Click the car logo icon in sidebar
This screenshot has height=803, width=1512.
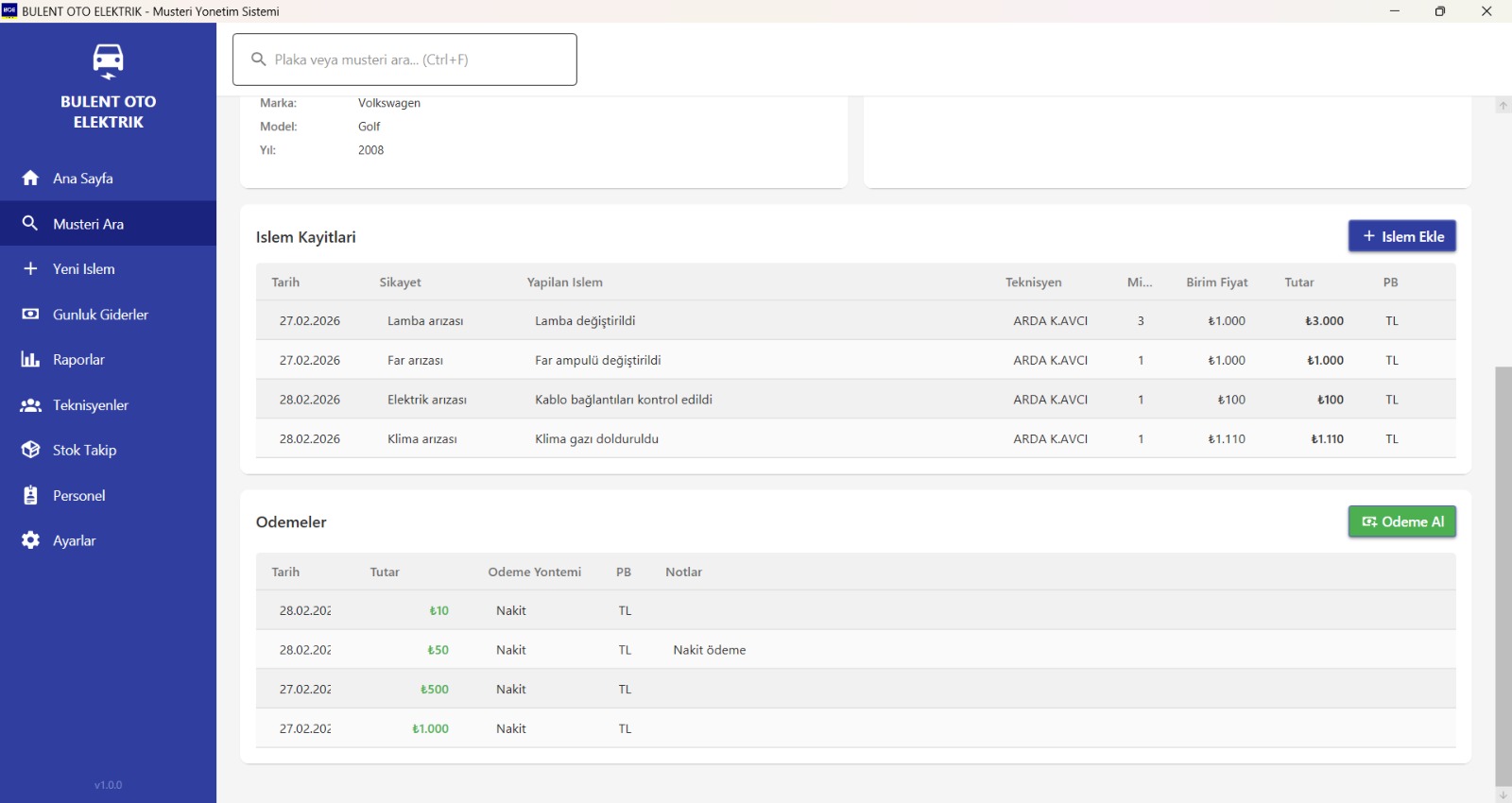[108, 60]
